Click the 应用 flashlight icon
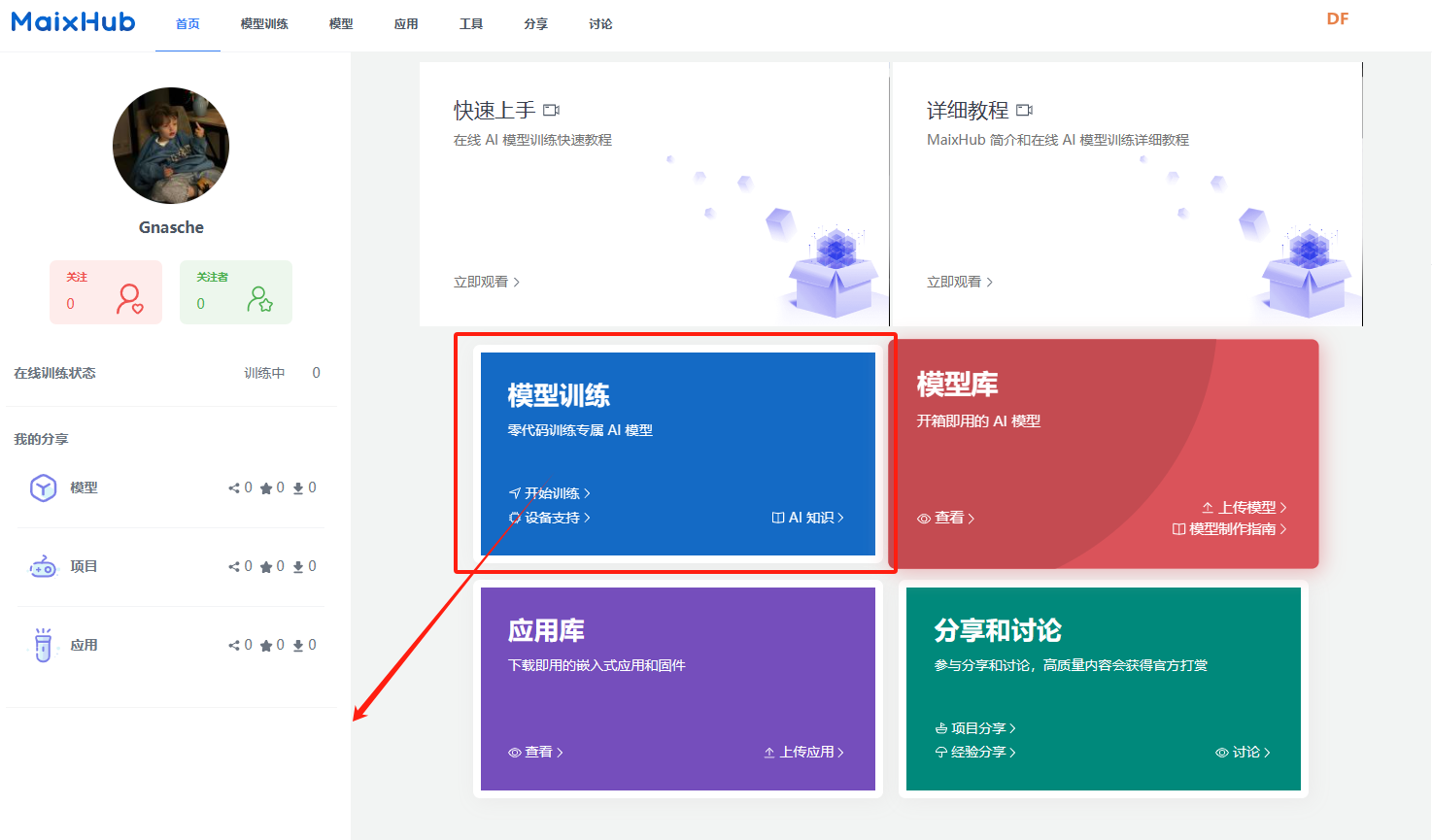This screenshot has width=1432, height=840. click(43, 645)
